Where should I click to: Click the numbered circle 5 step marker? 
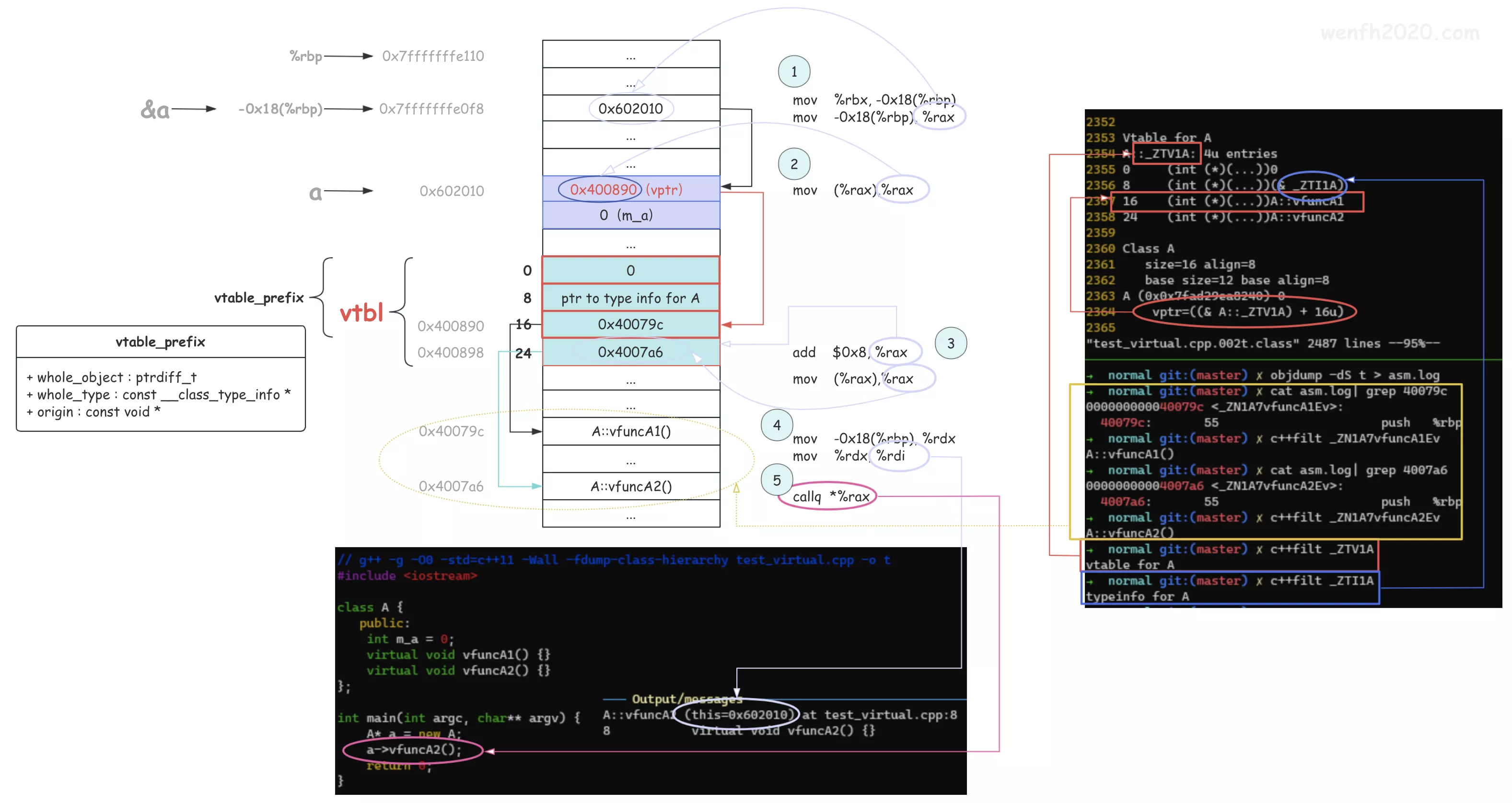[777, 481]
